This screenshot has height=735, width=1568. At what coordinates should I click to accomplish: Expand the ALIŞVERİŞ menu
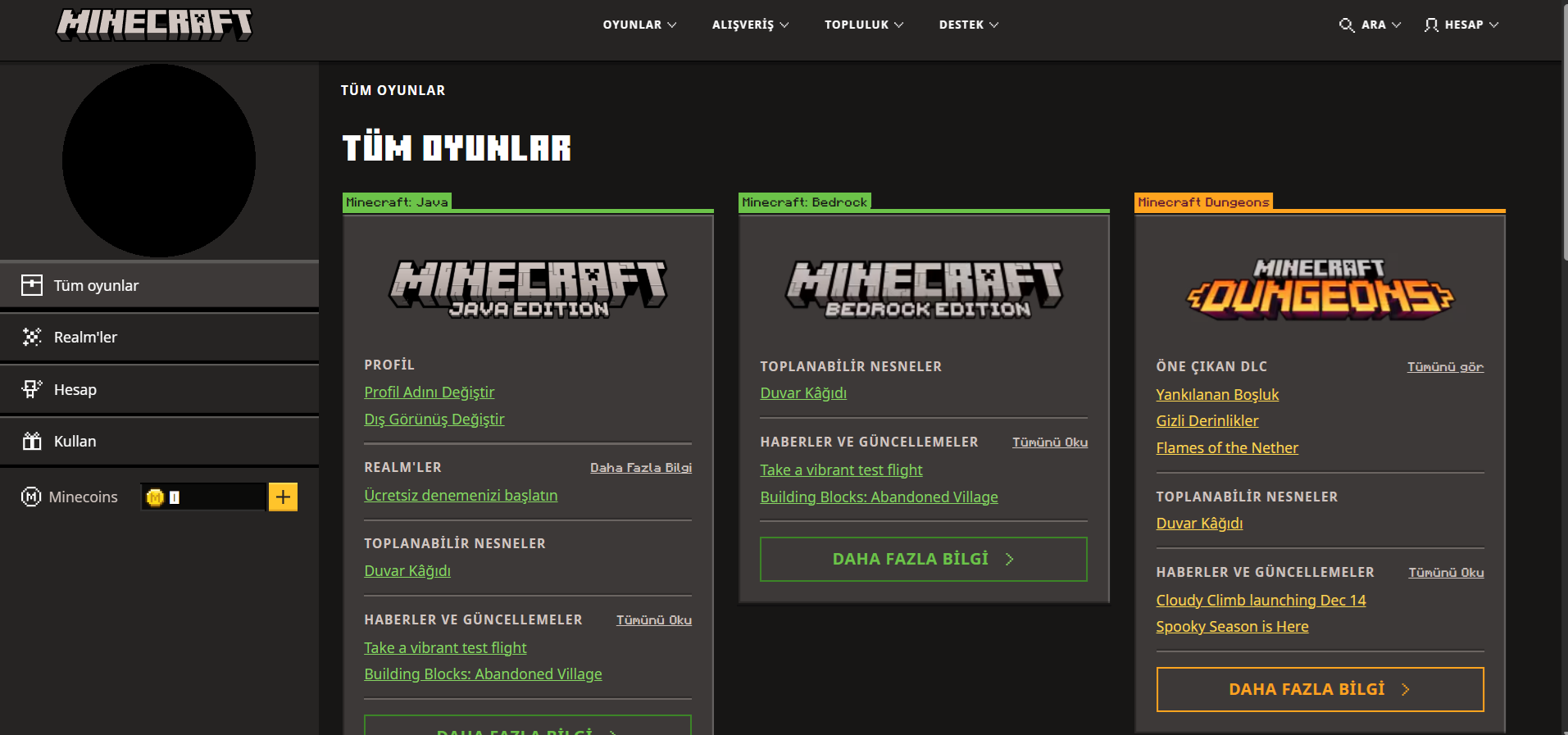point(750,25)
